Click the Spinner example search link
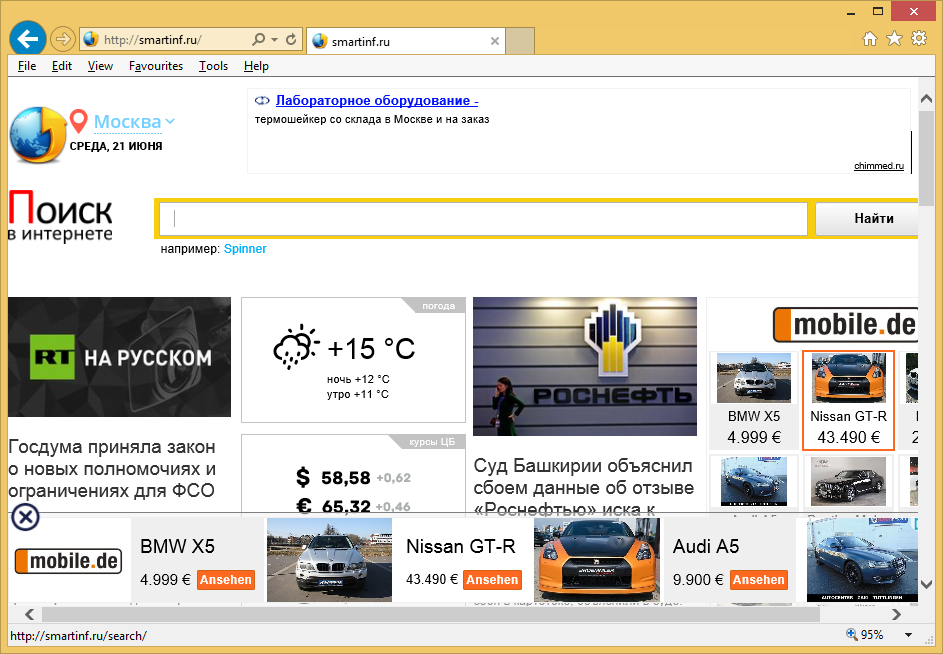Image resolution: width=943 pixels, height=654 pixels. pyautogui.click(x=245, y=249)
